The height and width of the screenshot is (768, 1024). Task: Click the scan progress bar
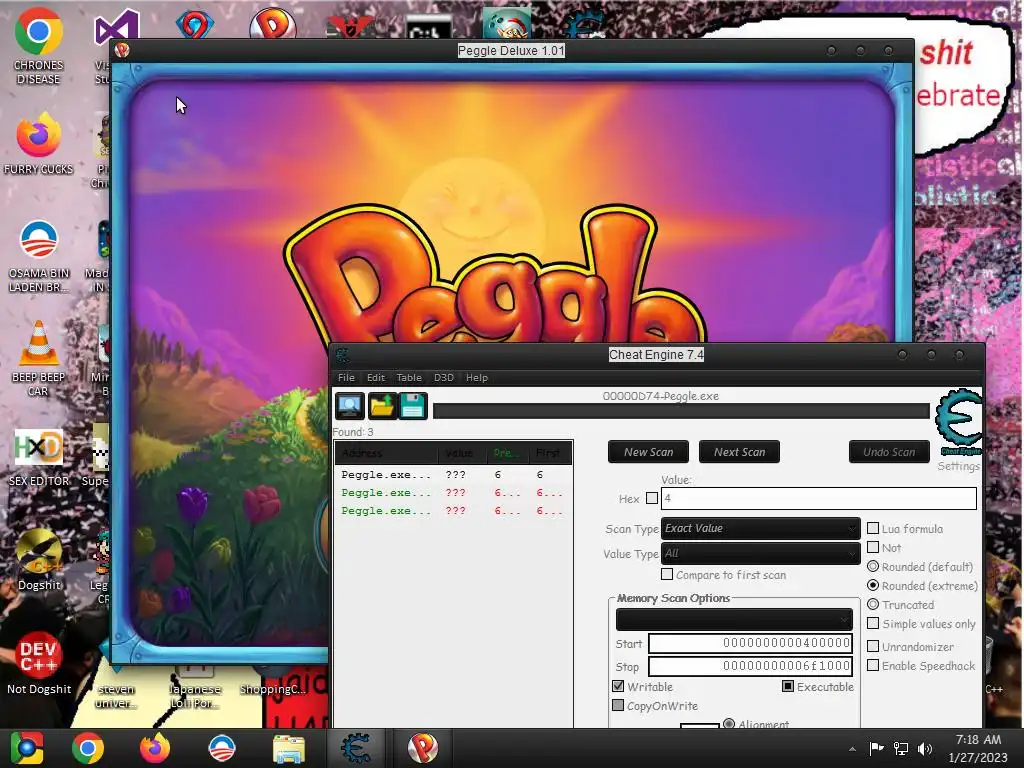coord(681,411)
